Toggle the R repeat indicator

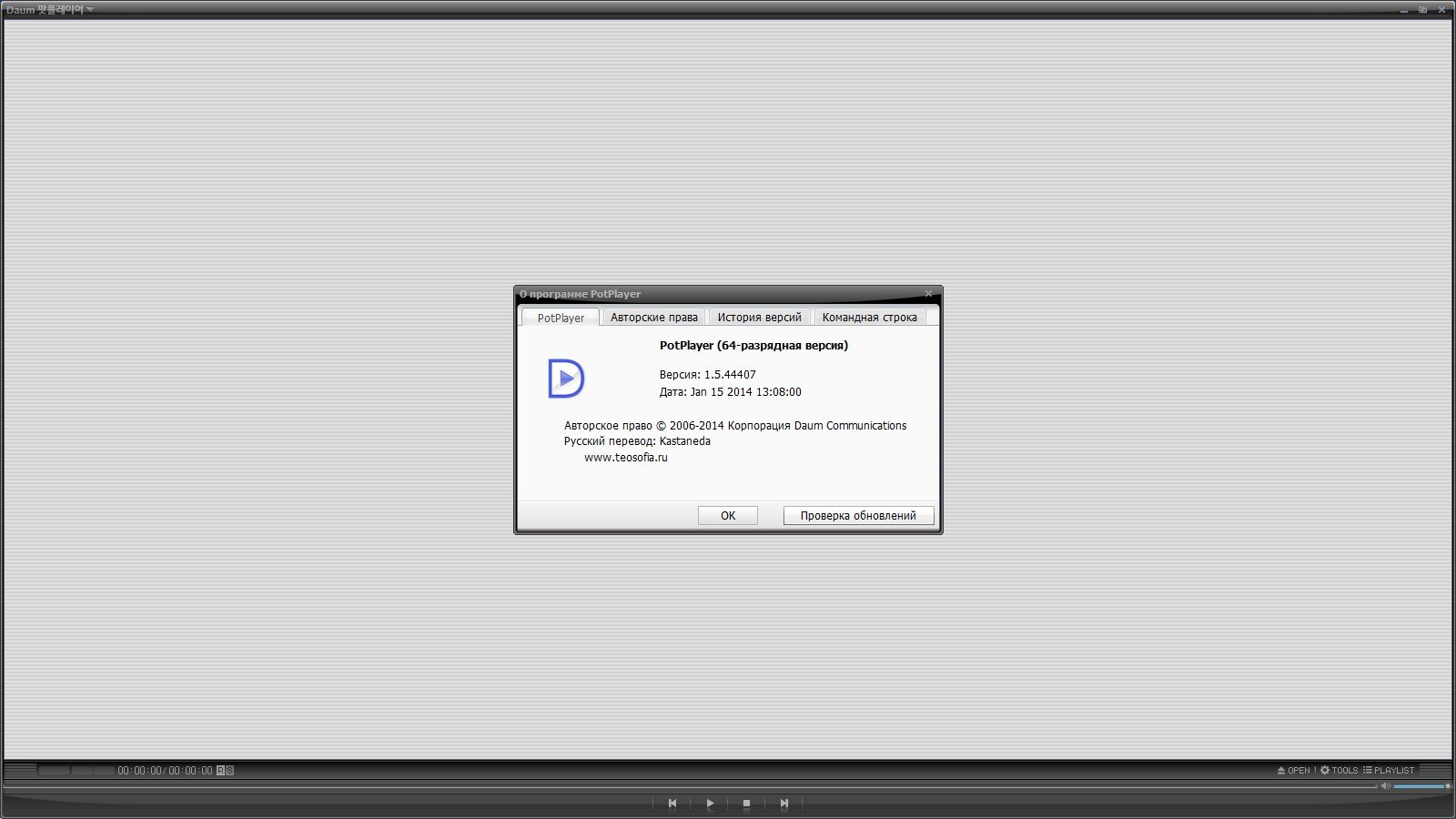click(x=220, y=771)
